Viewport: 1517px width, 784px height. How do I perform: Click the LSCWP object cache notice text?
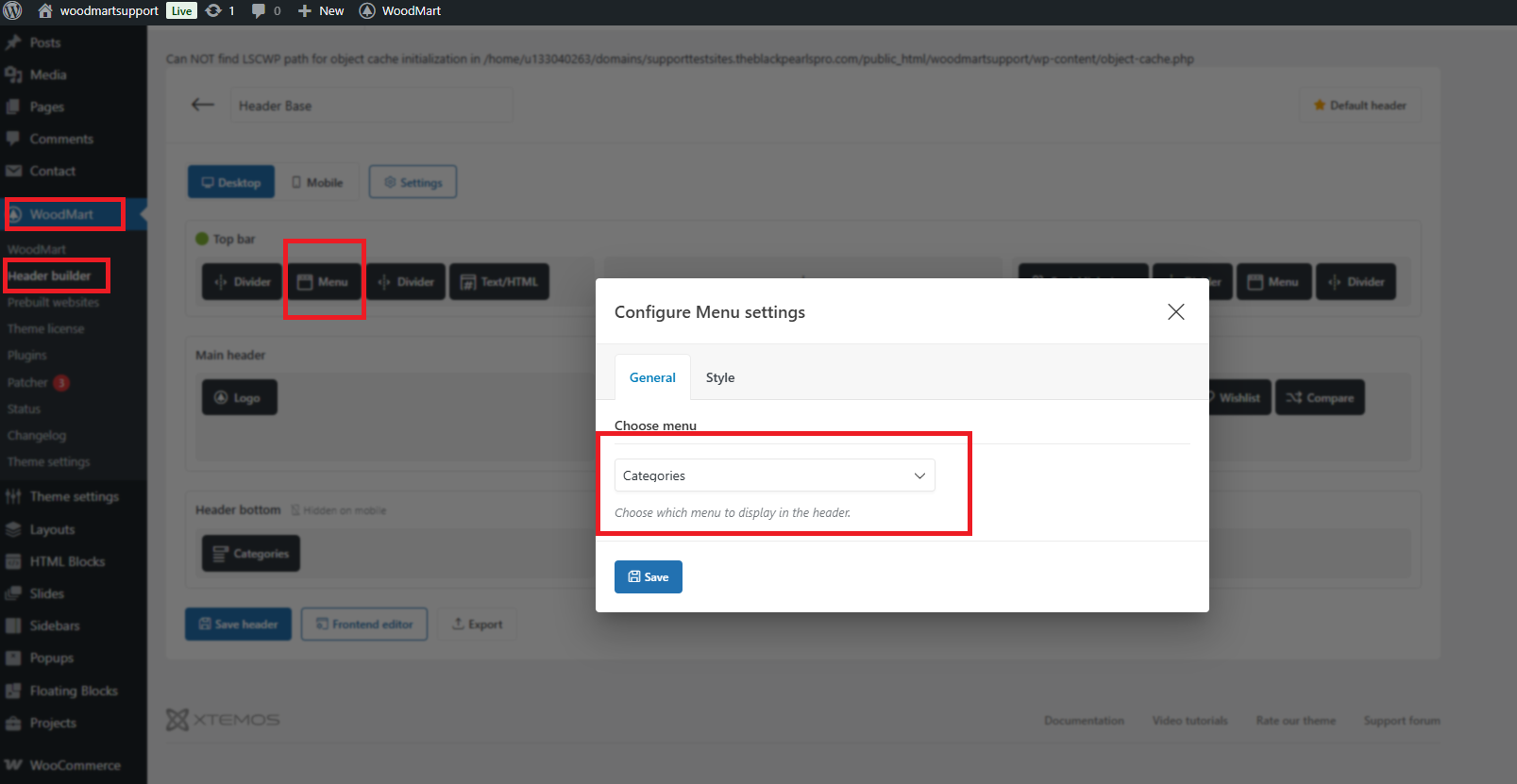(680, 58)
